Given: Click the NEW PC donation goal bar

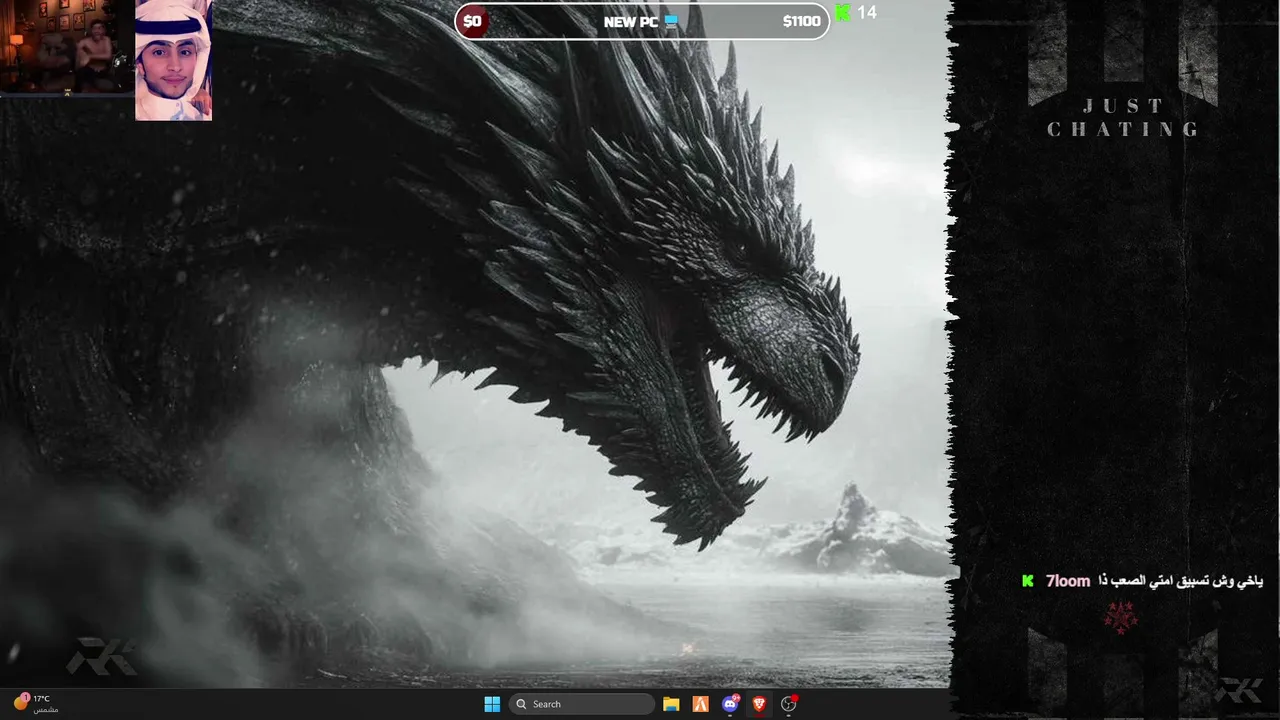Looking at the screenshot, I should coord(642,21).
